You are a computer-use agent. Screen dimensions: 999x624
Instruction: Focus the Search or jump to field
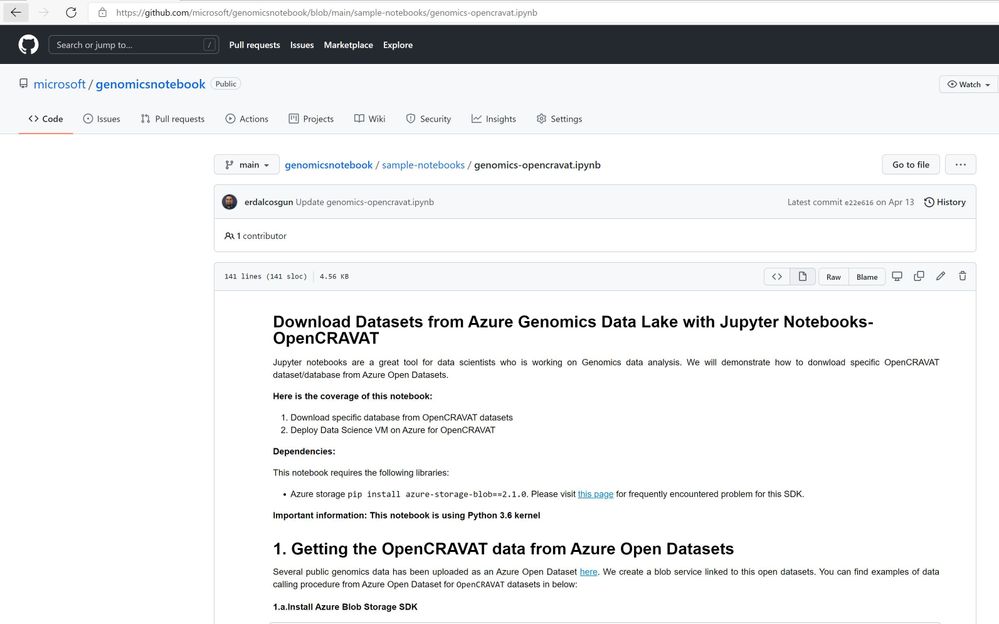click(134, 45)
